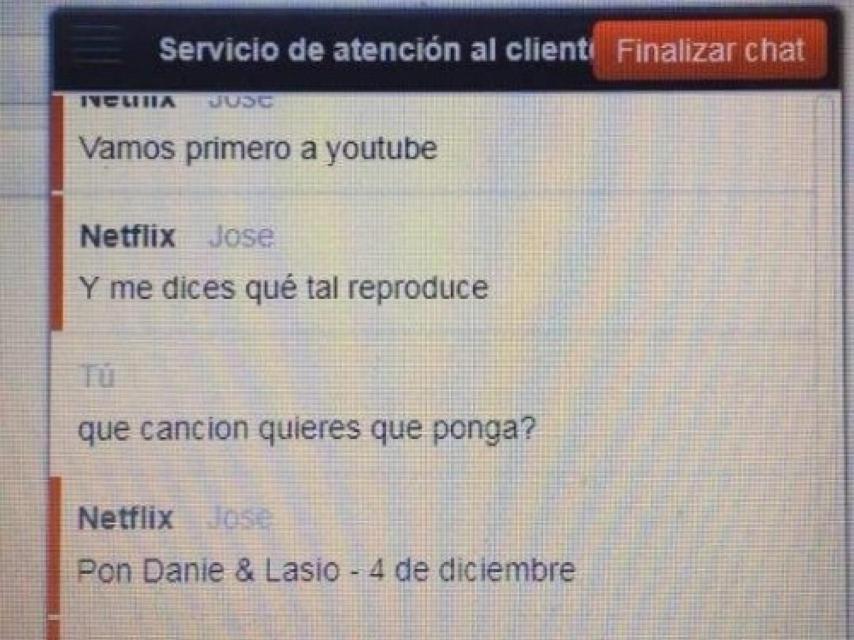Click the Netflix label above Y me dices

127,236
